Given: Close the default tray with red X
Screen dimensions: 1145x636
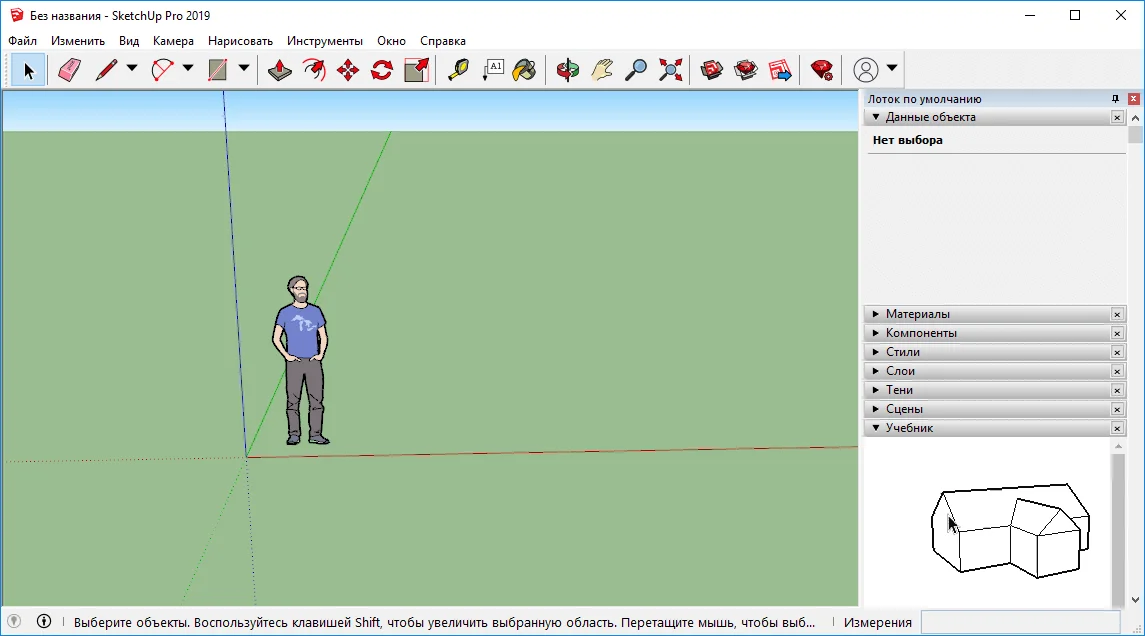Looking at the screenshot, I should [x=1133, y=99].
